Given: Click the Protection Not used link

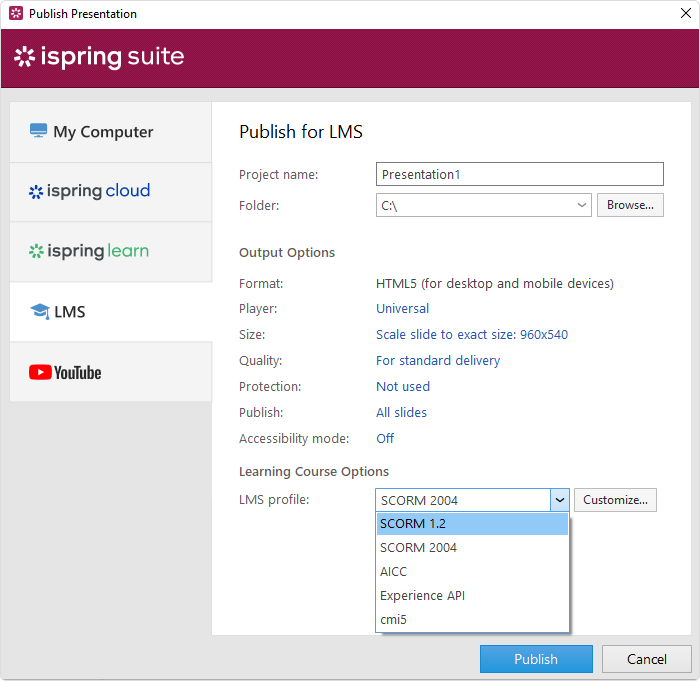Looking at the screenshot, I should 403,386.
